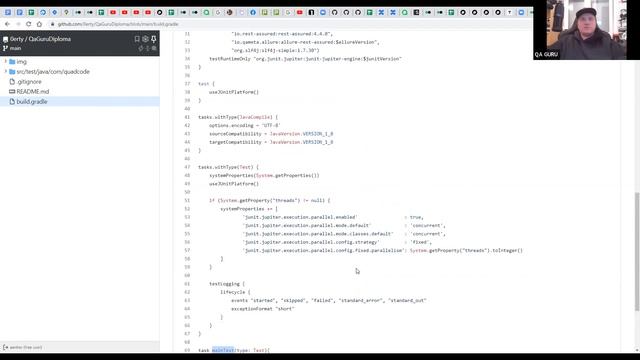
Task: Click line number 51 in code view
Action: click(187, 200)
